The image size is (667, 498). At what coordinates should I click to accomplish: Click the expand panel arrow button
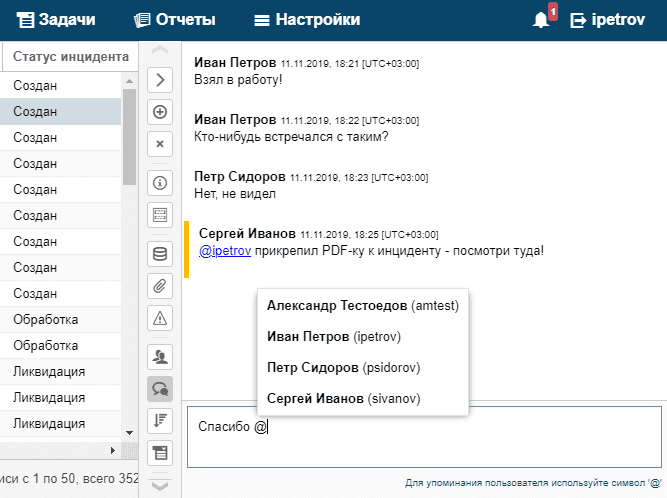tap(160, 80)
